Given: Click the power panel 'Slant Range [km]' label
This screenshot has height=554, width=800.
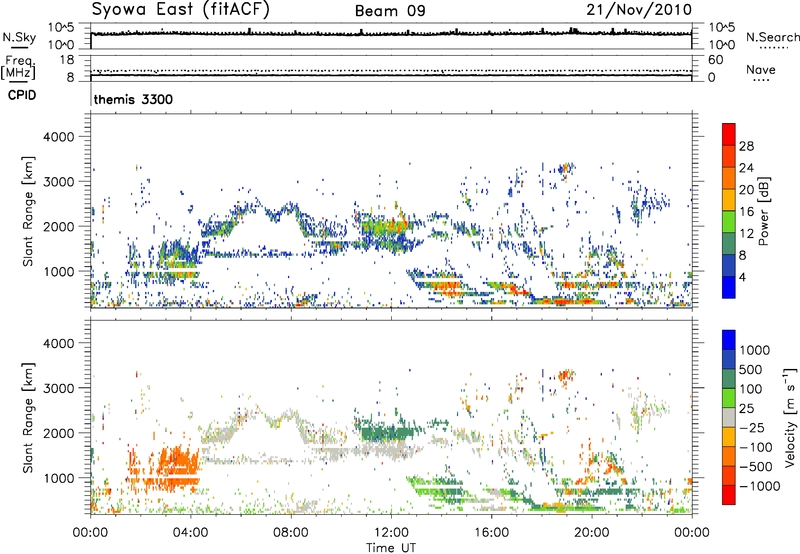Looking at the screenshot, I should tap(28, 211).
